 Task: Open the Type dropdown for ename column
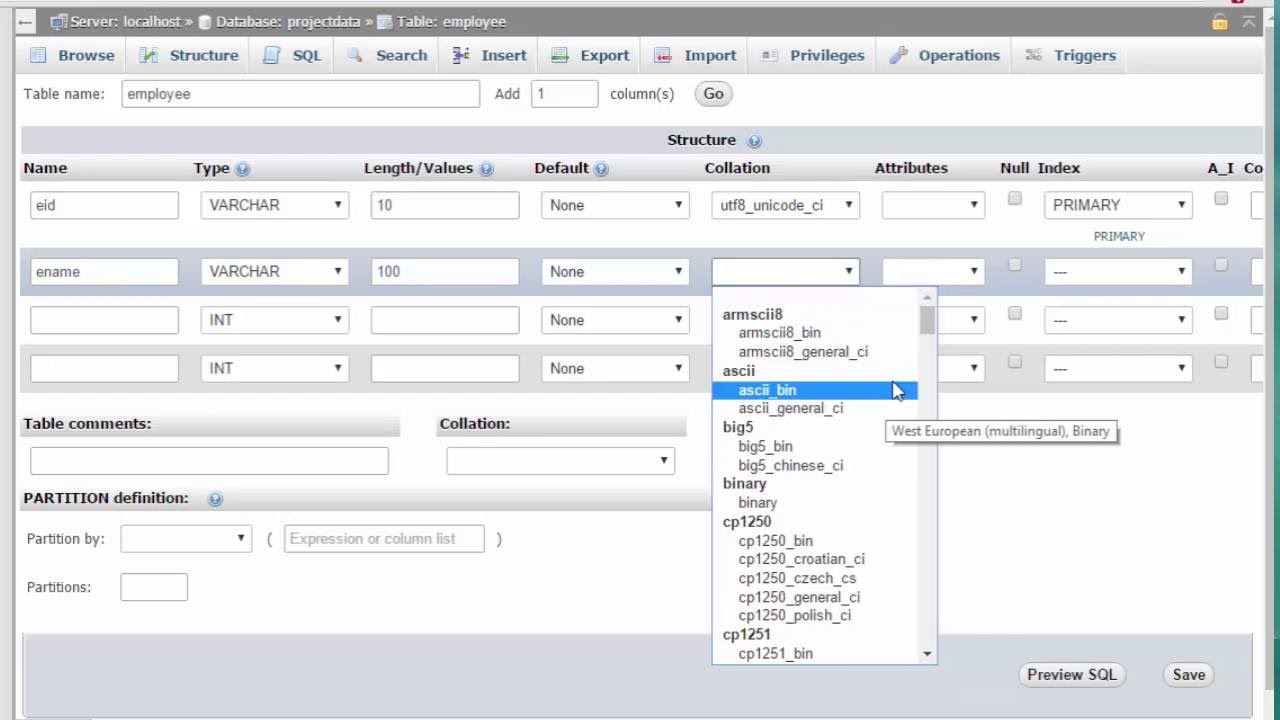click(x=275, y=271)
